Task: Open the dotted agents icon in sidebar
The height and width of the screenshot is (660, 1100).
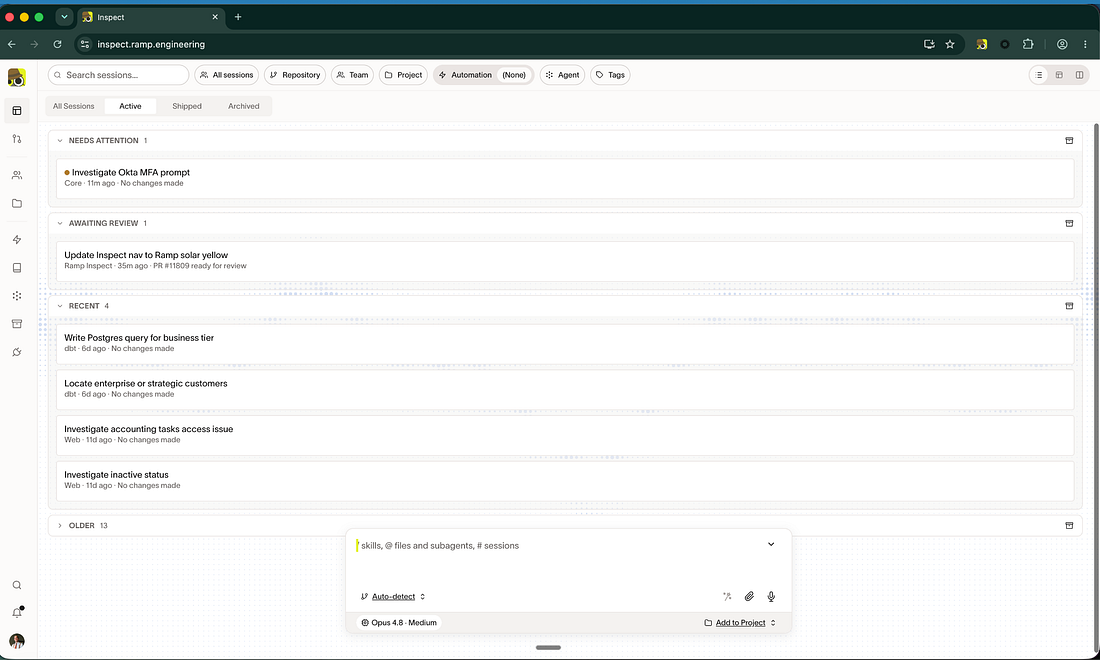Action: click(x=17, y=296)
